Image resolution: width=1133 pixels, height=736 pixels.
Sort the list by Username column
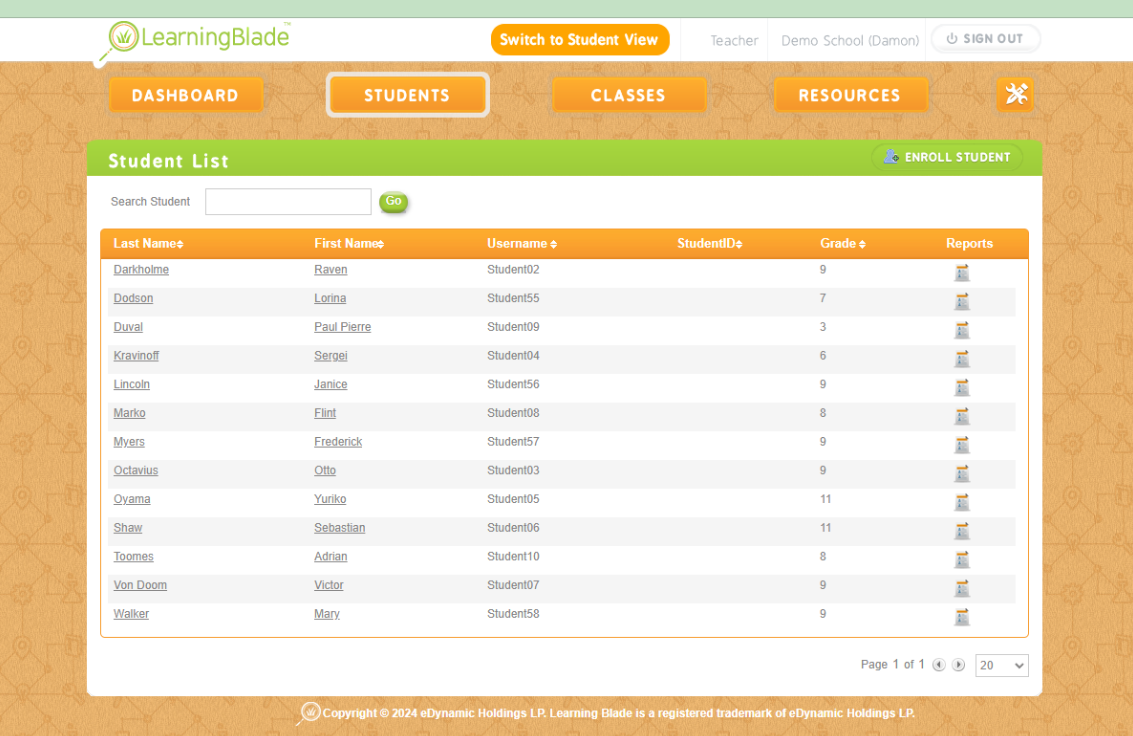coord(521,244)
